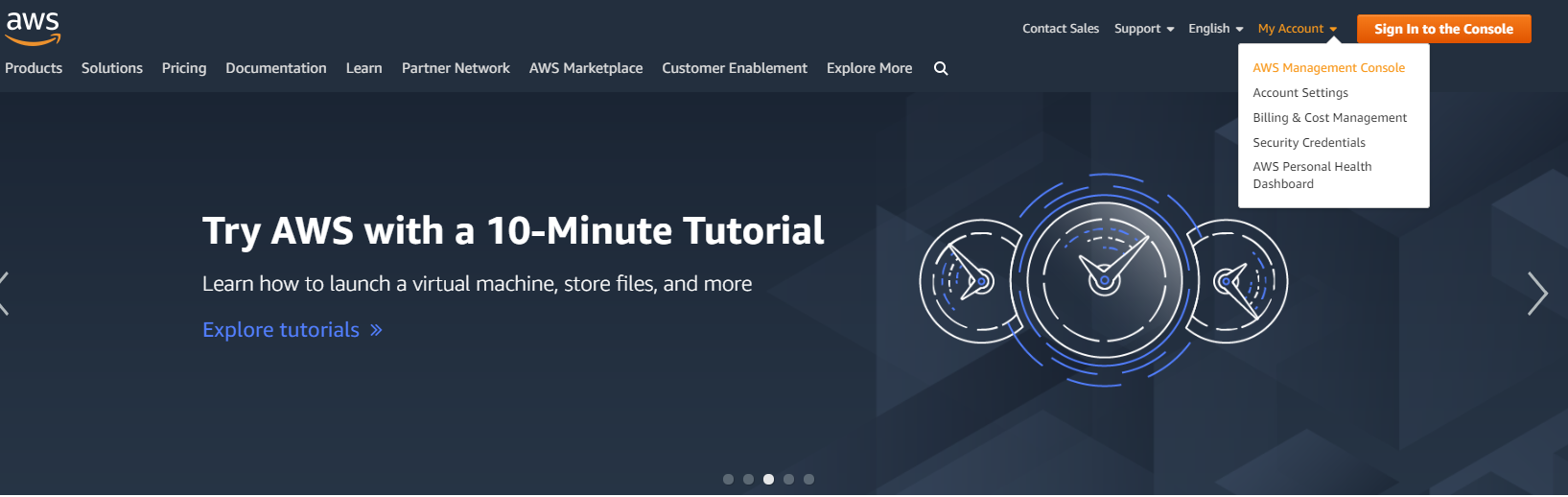Viewport: 1568px width, 497px height.
Task: Open the Pricing menu item
Action: (184, 68)
